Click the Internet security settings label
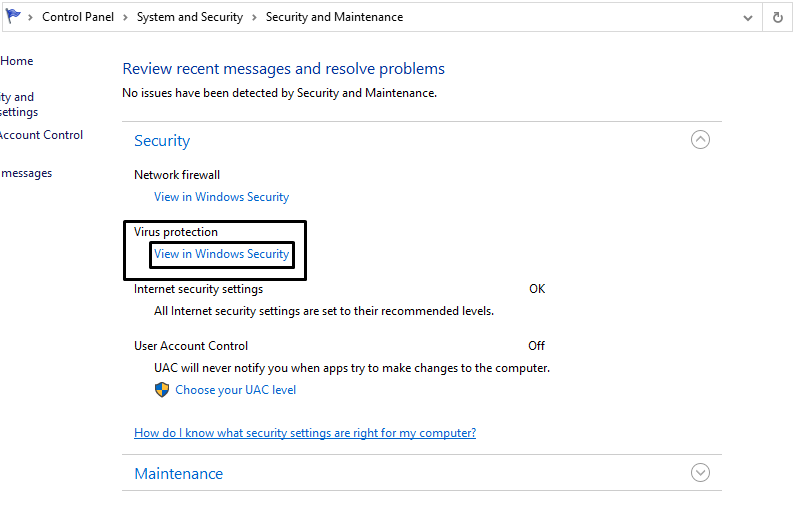This screenshot has height=505, width=795. pos(199,289)
